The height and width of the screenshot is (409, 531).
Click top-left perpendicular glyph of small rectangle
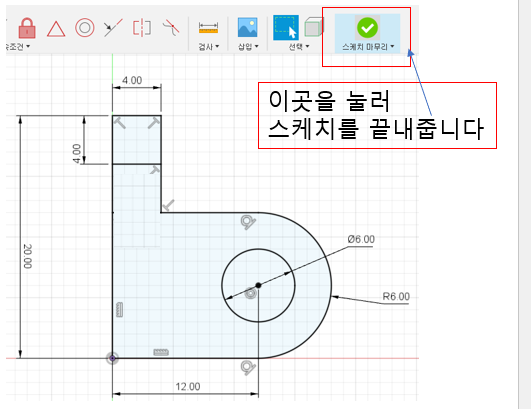point(120,123)
